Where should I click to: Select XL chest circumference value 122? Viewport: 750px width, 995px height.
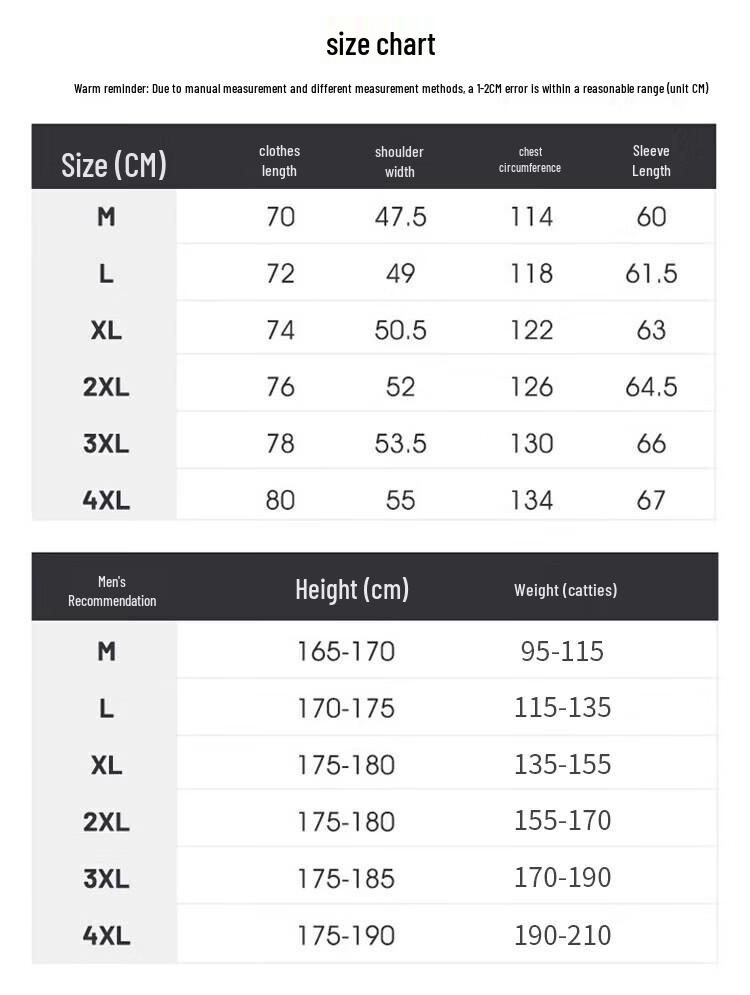(x=532, y=330)
